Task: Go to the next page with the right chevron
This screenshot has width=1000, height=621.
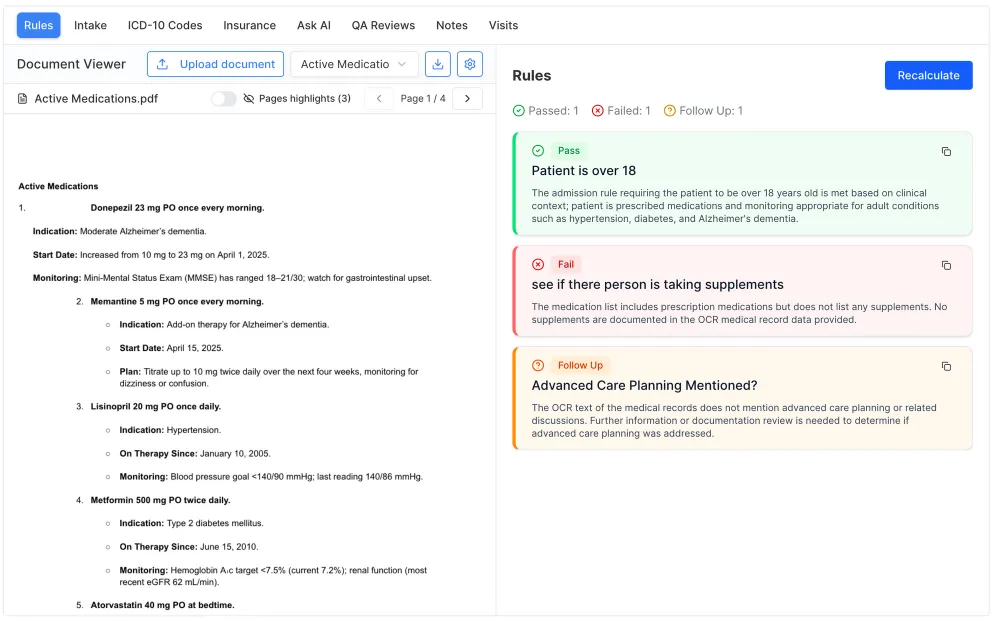Action: tap(467, 98)
